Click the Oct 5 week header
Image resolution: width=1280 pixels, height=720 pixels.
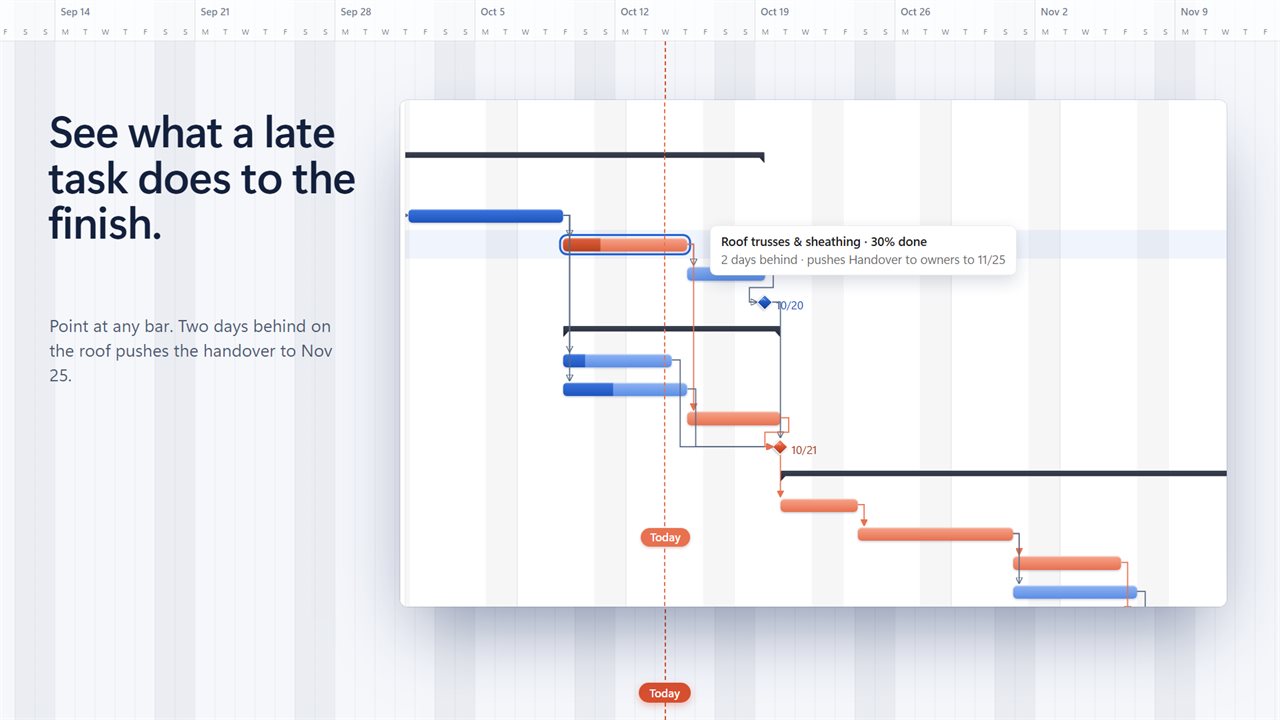click(492, 12)
